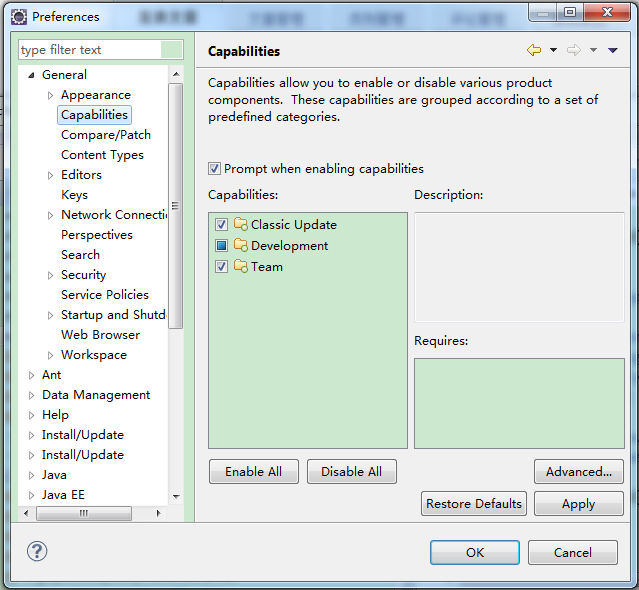Open help via the question mark icon
639x590 pixels.
pos(37,551)
